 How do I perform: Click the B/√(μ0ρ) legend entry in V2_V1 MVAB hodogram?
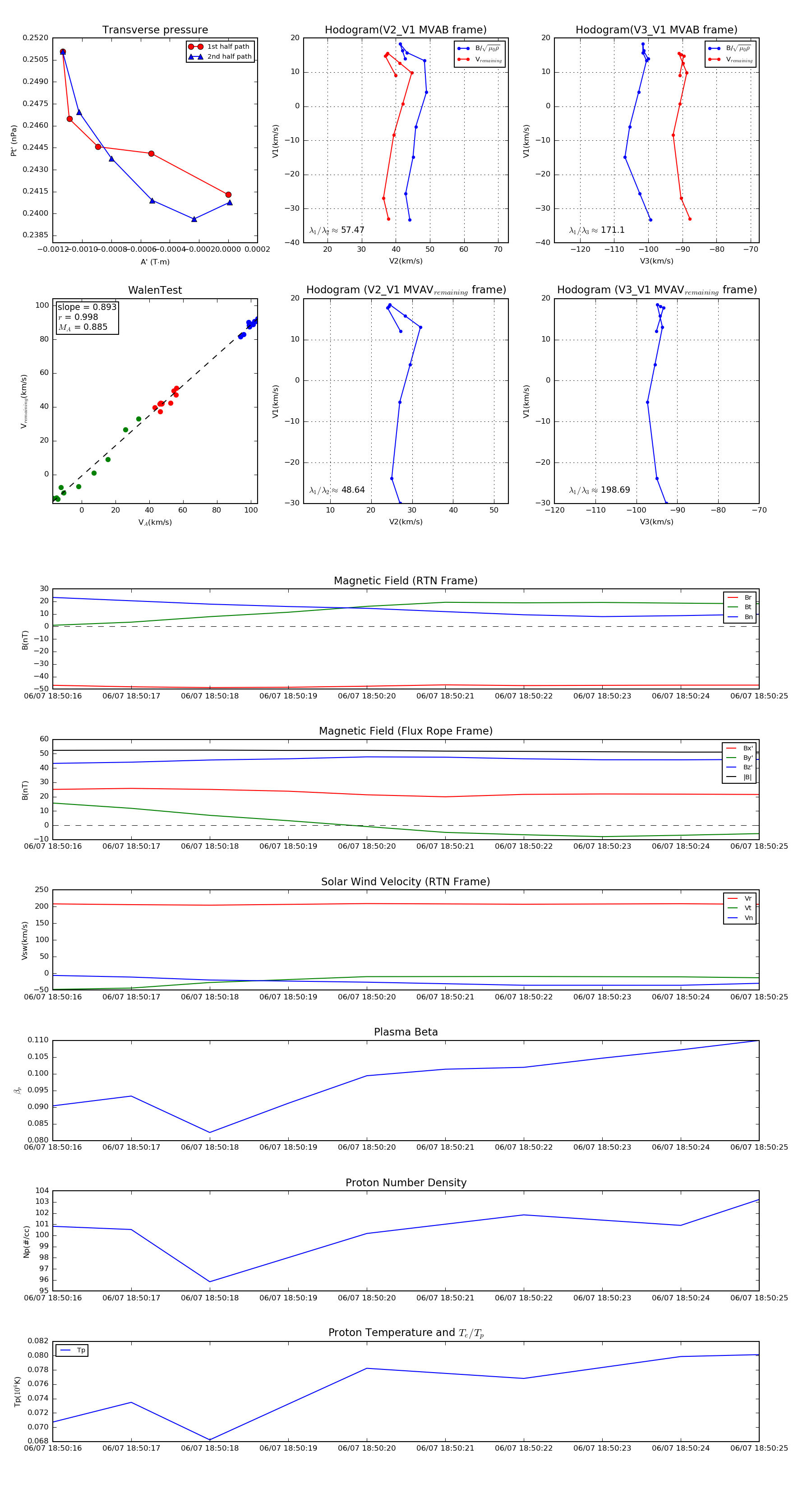pyautogui.click(x=479, y=49)
